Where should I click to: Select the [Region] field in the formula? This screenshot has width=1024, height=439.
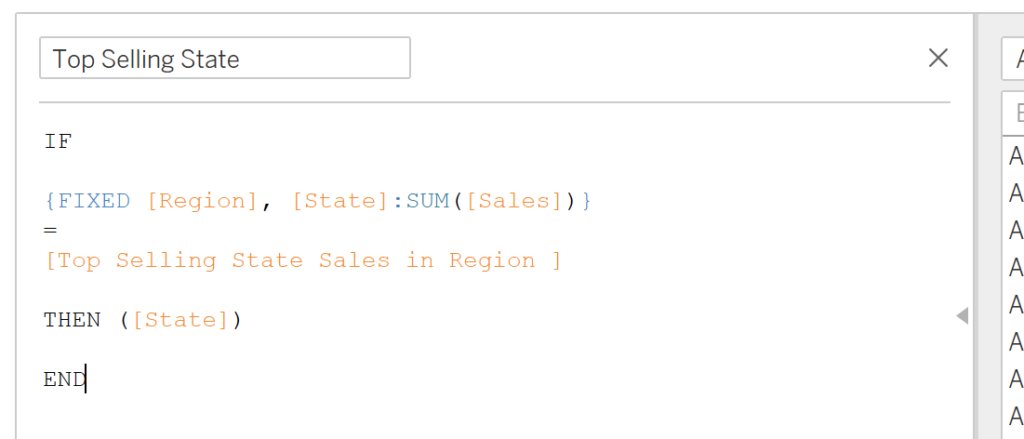click(x=203, y=201)
